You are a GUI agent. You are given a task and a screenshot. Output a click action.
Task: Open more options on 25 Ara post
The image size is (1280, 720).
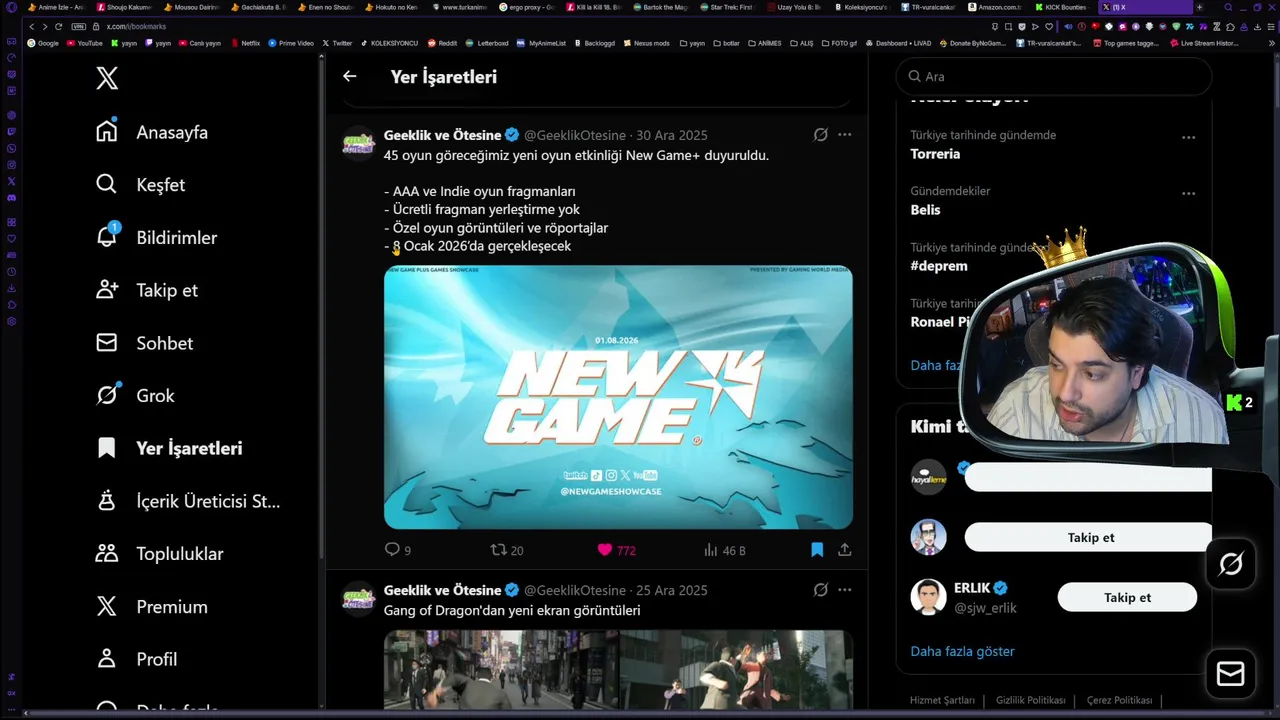click(x=845, y=590)
